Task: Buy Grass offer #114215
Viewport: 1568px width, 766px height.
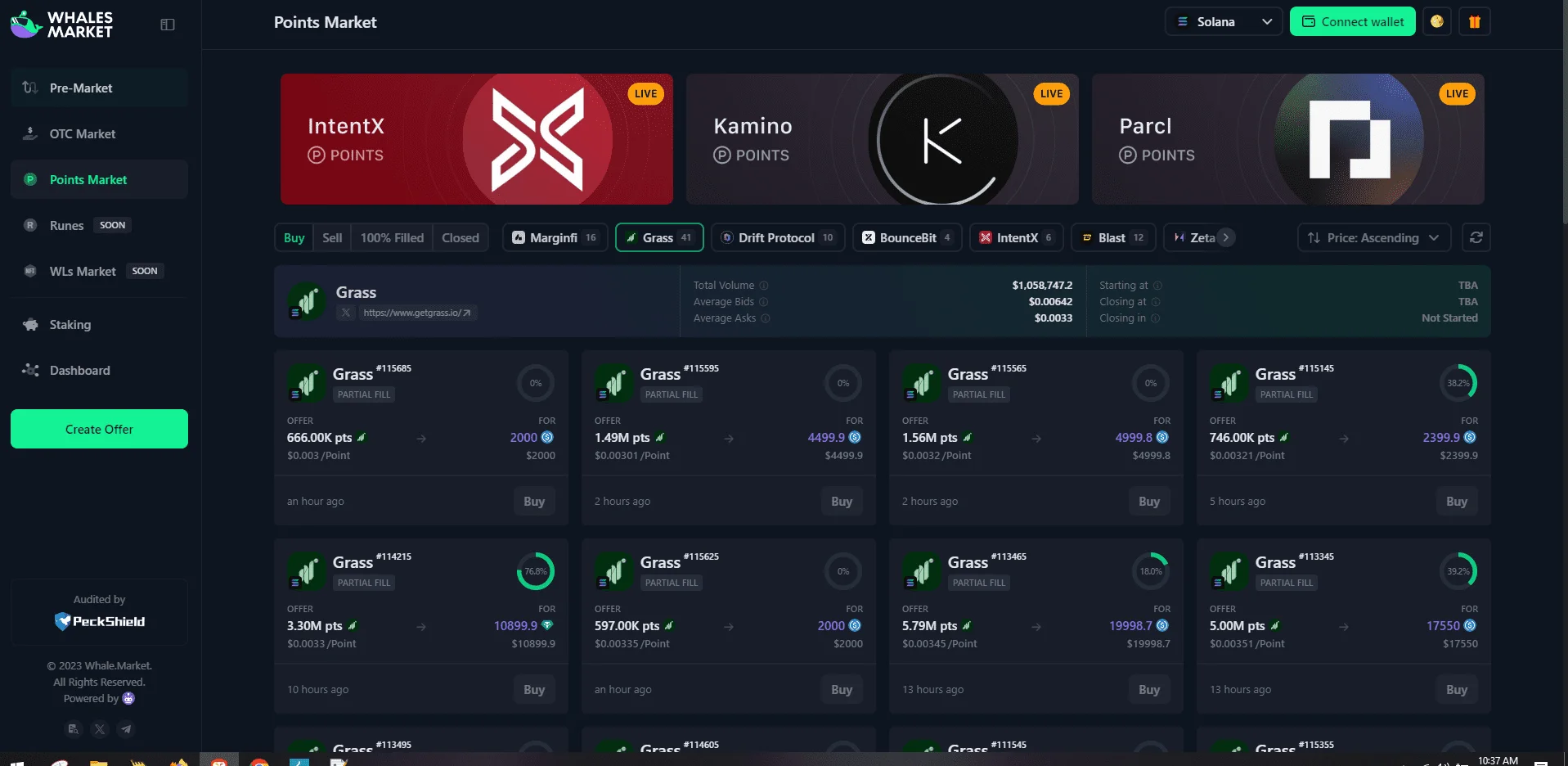Action: tap(534, 690)
